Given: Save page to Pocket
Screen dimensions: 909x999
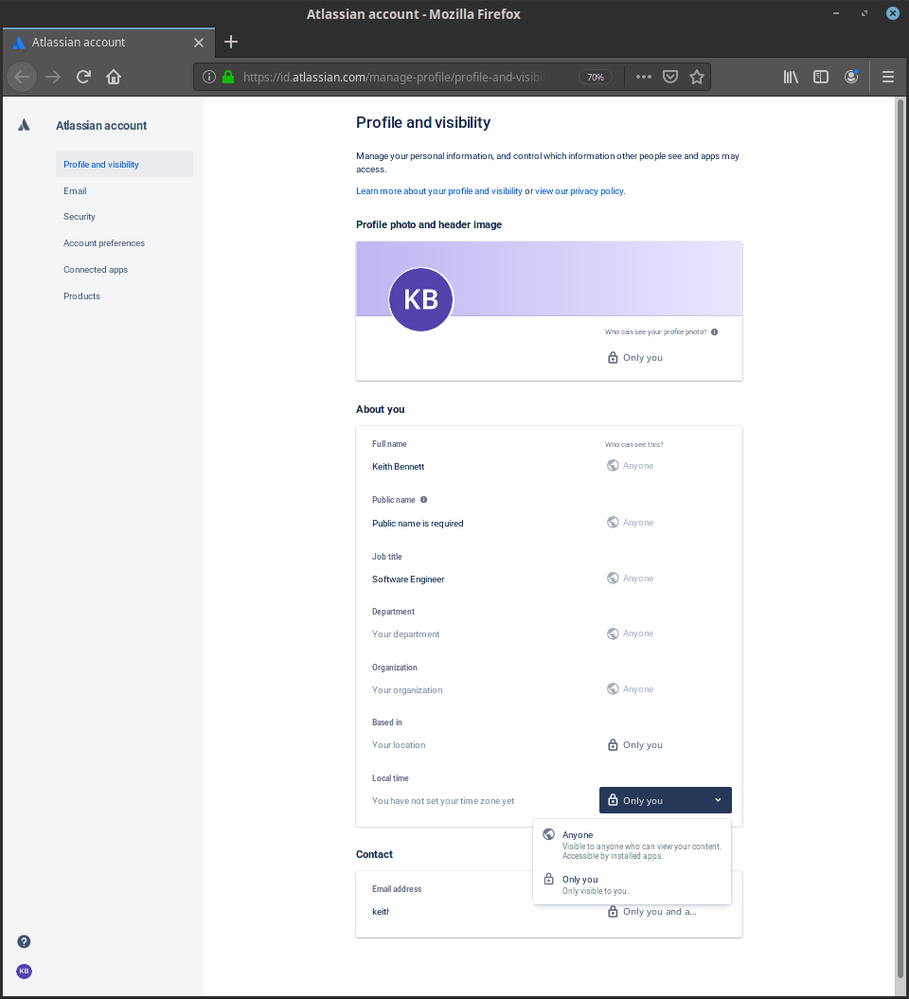Looking at the screenshot, I should click(x=670, y=77).
